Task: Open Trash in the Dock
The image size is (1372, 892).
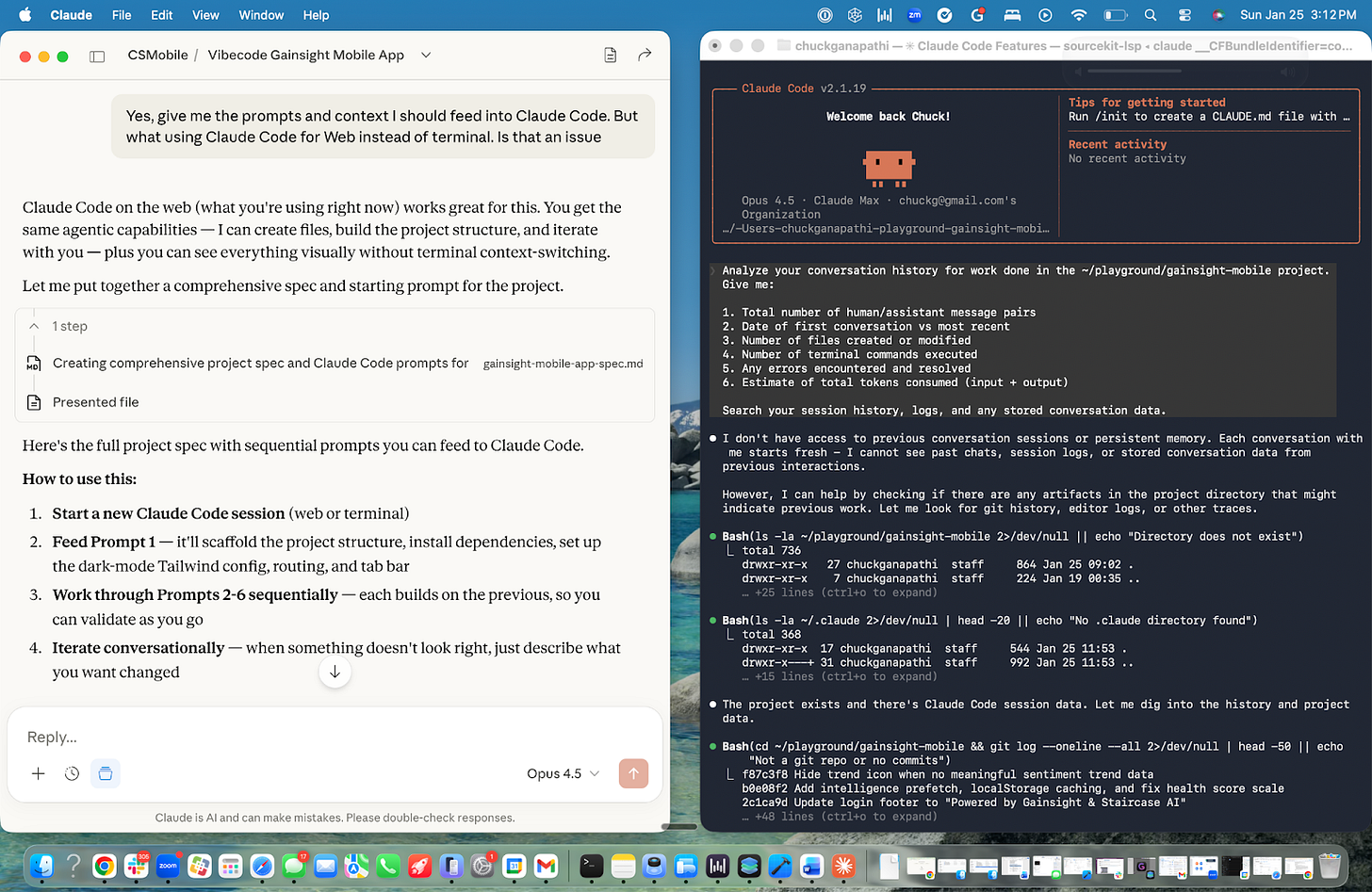Action: coord(1330,866)
